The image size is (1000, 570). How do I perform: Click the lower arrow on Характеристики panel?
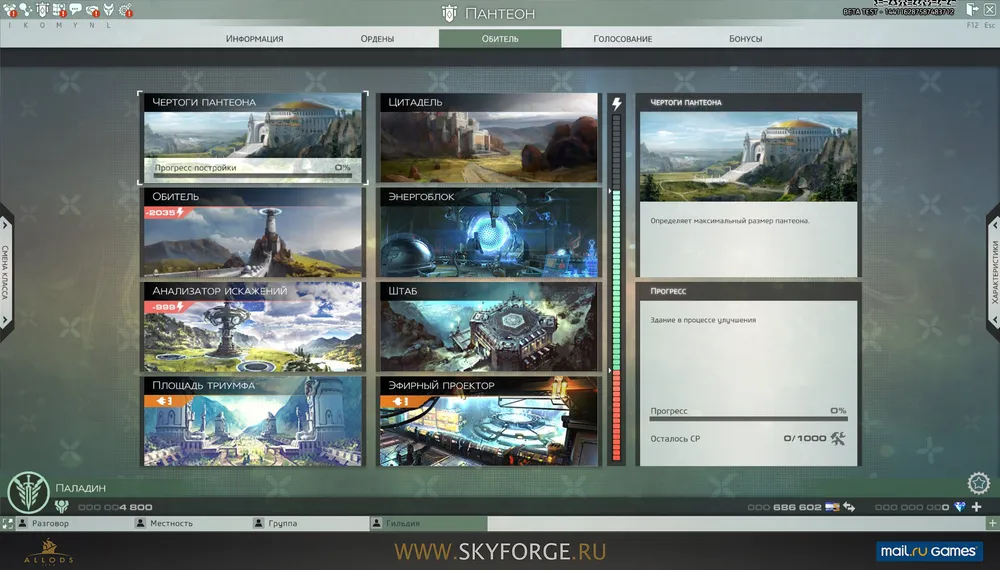[x=994, y=319]
